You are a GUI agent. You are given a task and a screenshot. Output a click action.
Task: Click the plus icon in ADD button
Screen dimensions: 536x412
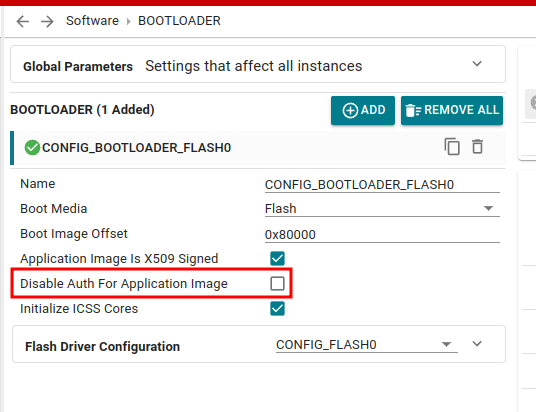pos(350,110)
